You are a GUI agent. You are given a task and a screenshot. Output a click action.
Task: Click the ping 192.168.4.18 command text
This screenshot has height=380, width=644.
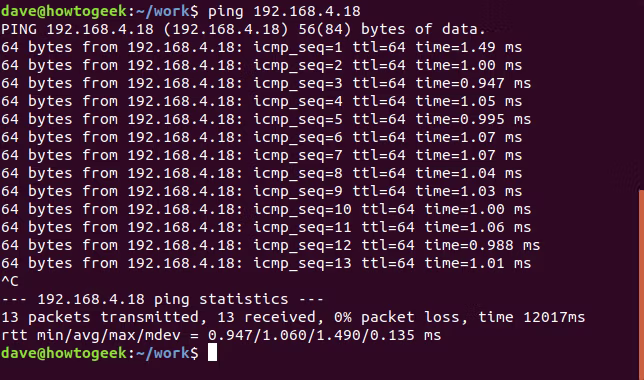coord(284,12)
